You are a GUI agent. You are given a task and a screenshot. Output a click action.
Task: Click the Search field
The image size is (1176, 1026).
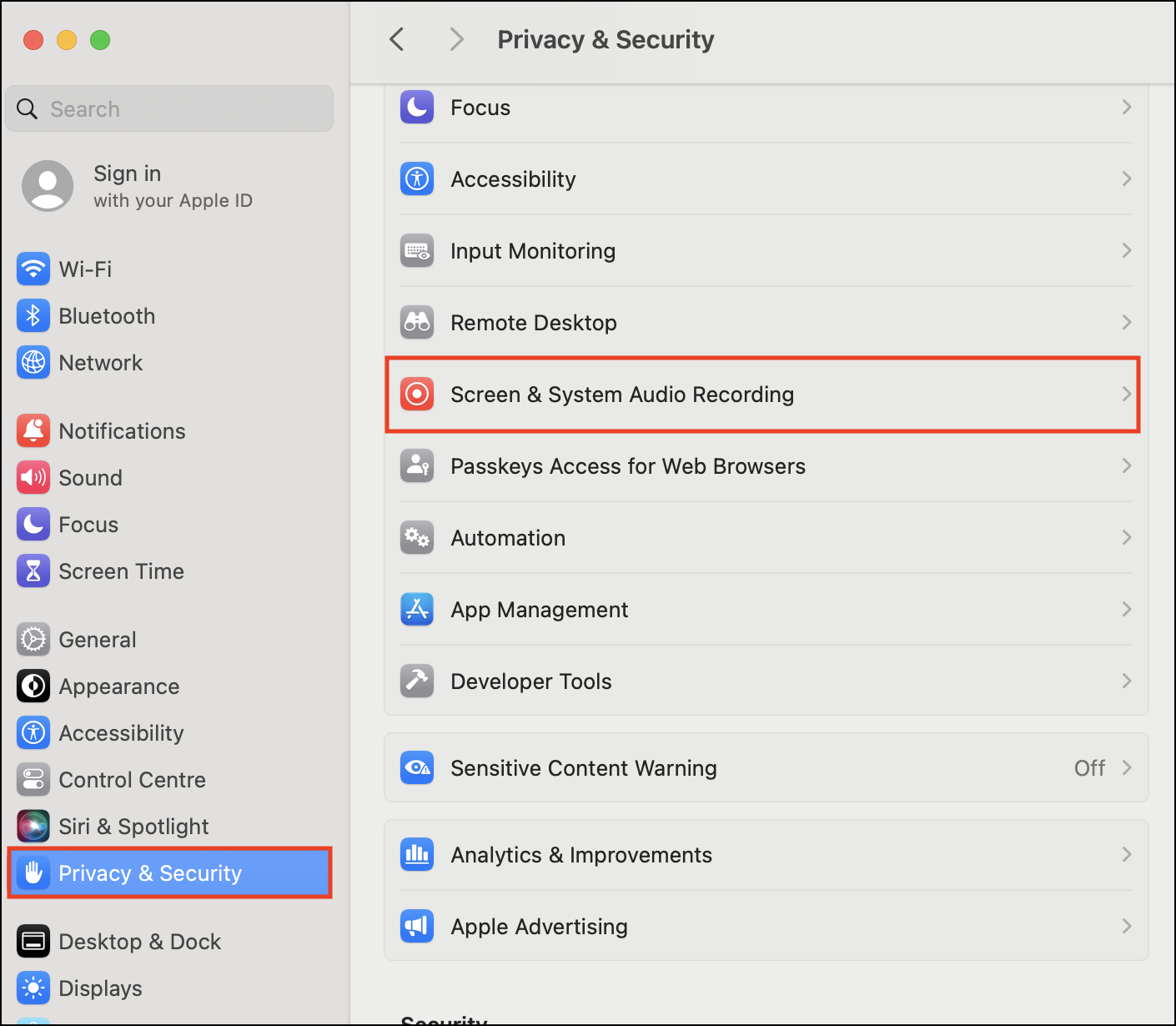coord(169,109)
